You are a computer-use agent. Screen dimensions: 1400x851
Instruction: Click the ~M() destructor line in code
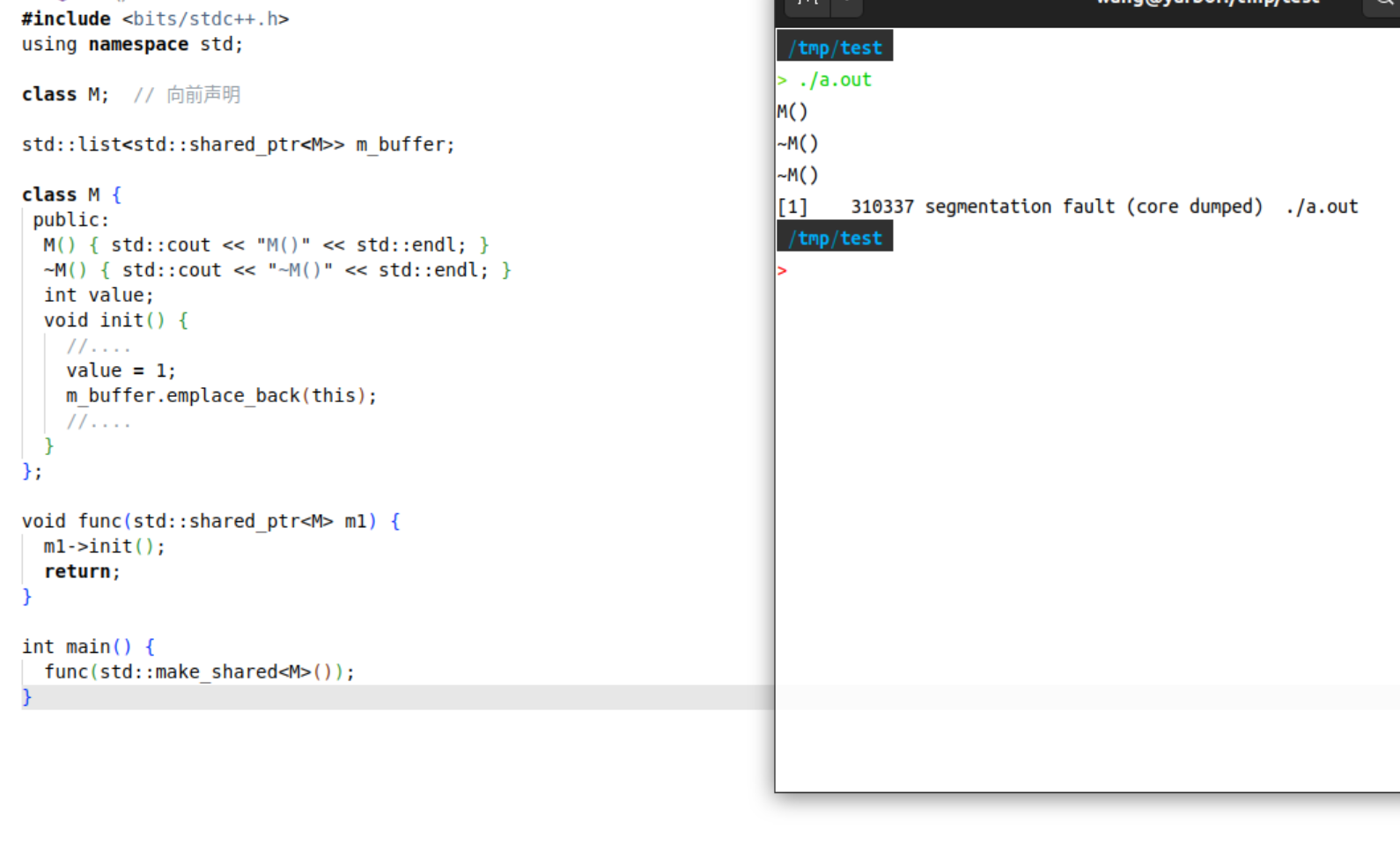277,270
